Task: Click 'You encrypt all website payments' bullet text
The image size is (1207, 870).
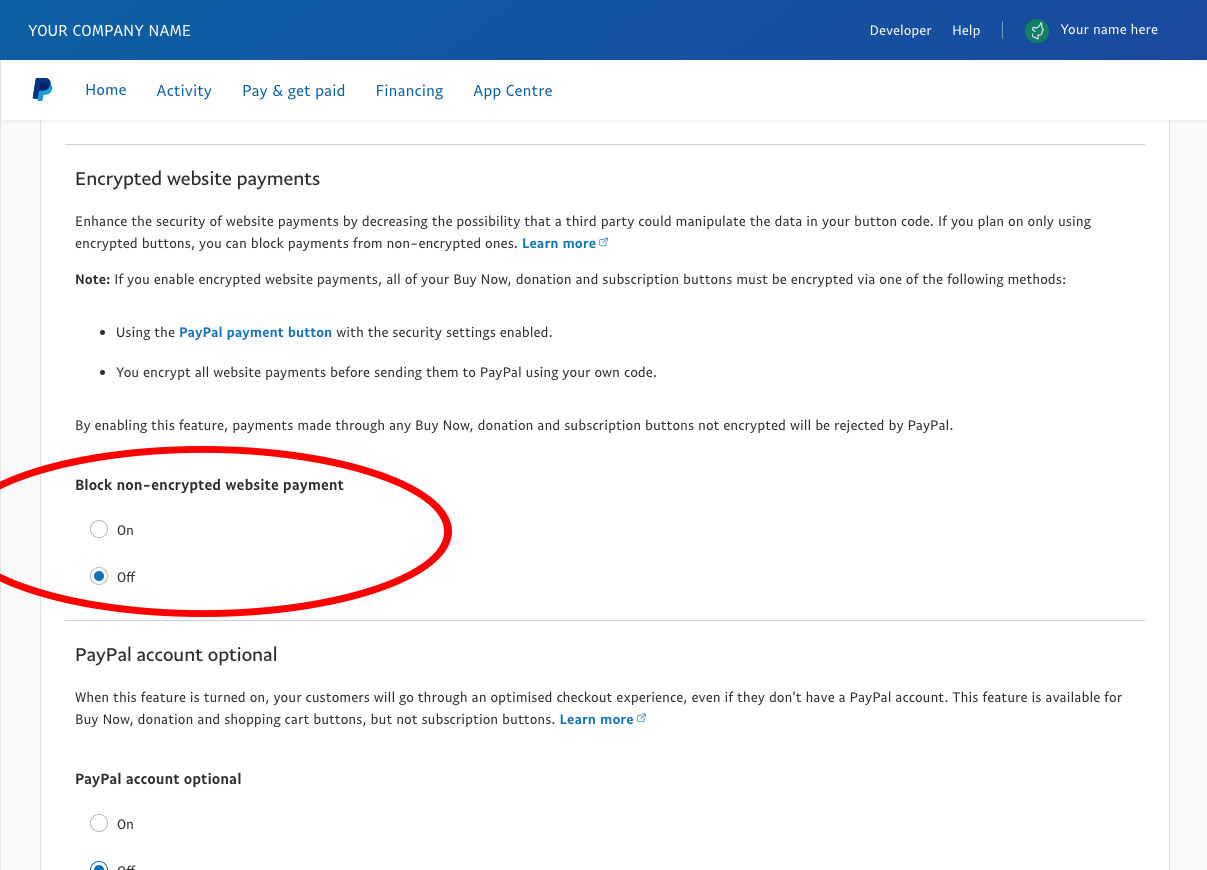Action: click(x=386, y=372)
